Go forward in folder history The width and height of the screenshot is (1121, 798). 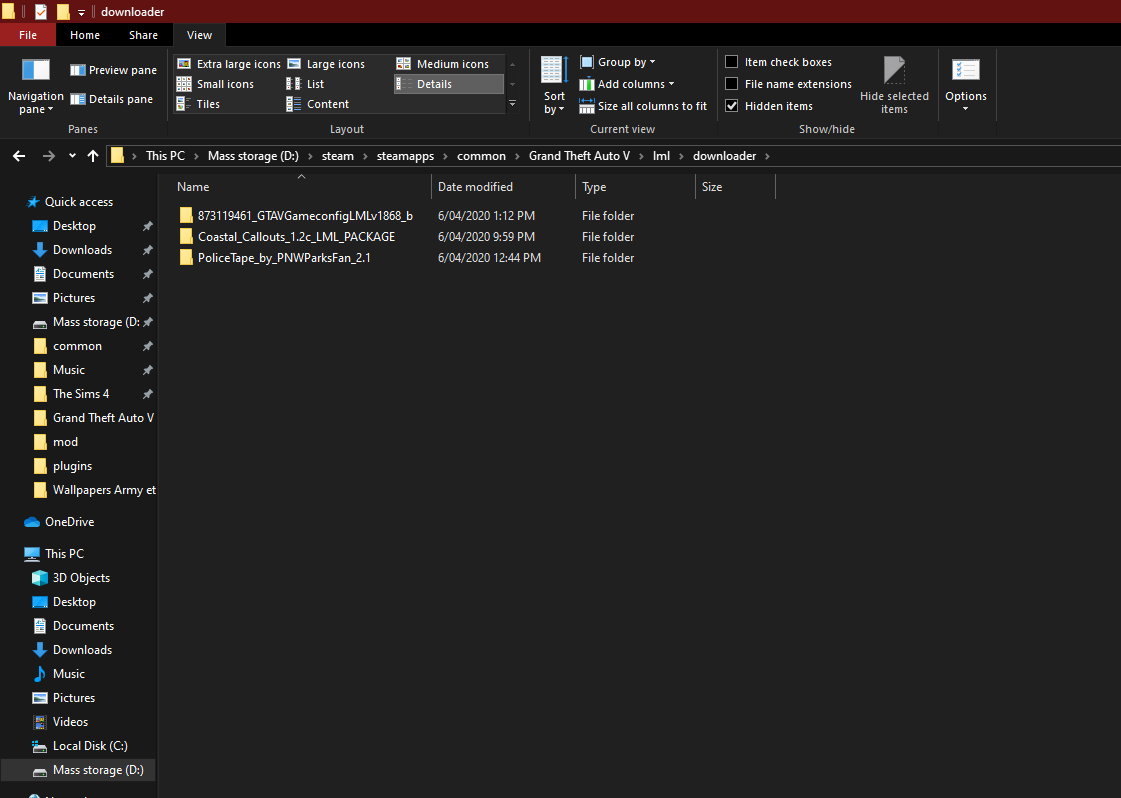pos(49,156)
